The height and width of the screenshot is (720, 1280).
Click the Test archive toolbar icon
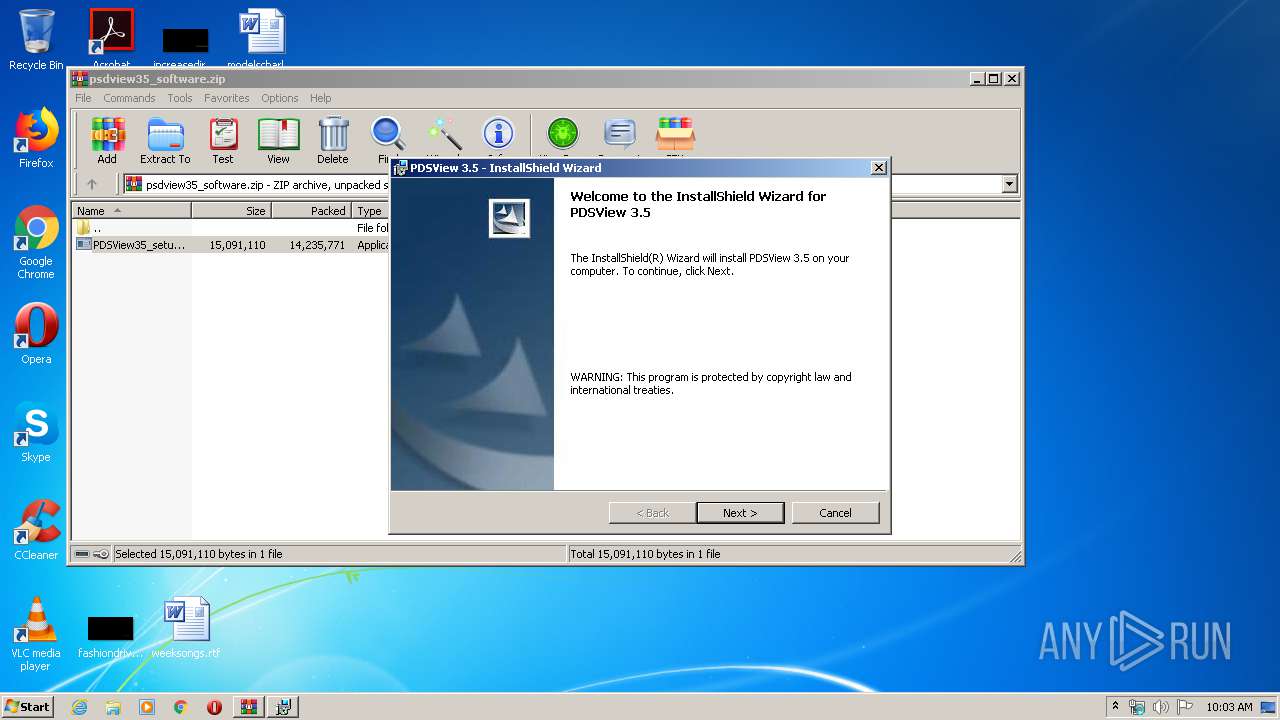[x=223, y=140]
